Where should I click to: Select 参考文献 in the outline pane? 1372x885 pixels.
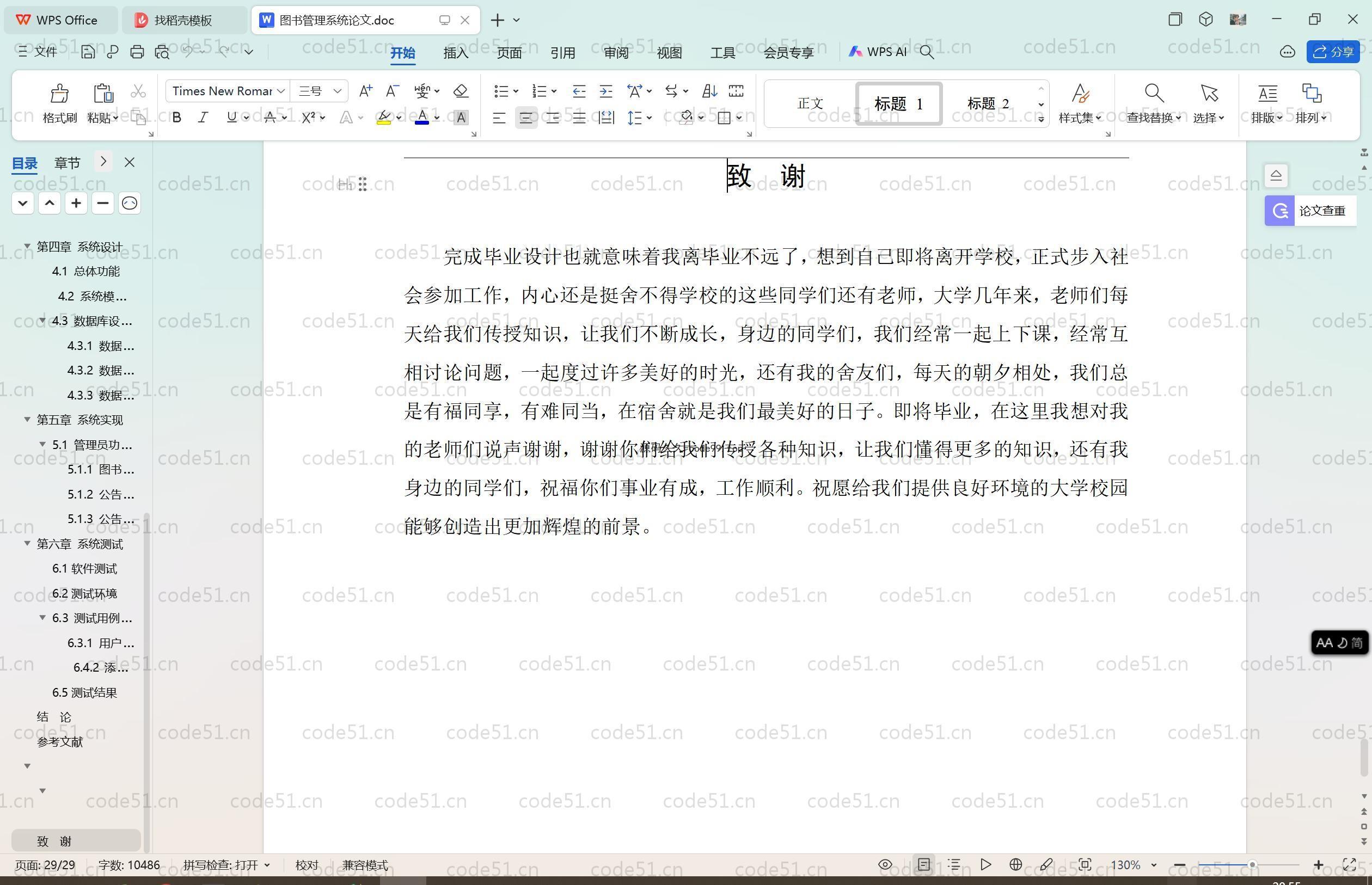60,742
